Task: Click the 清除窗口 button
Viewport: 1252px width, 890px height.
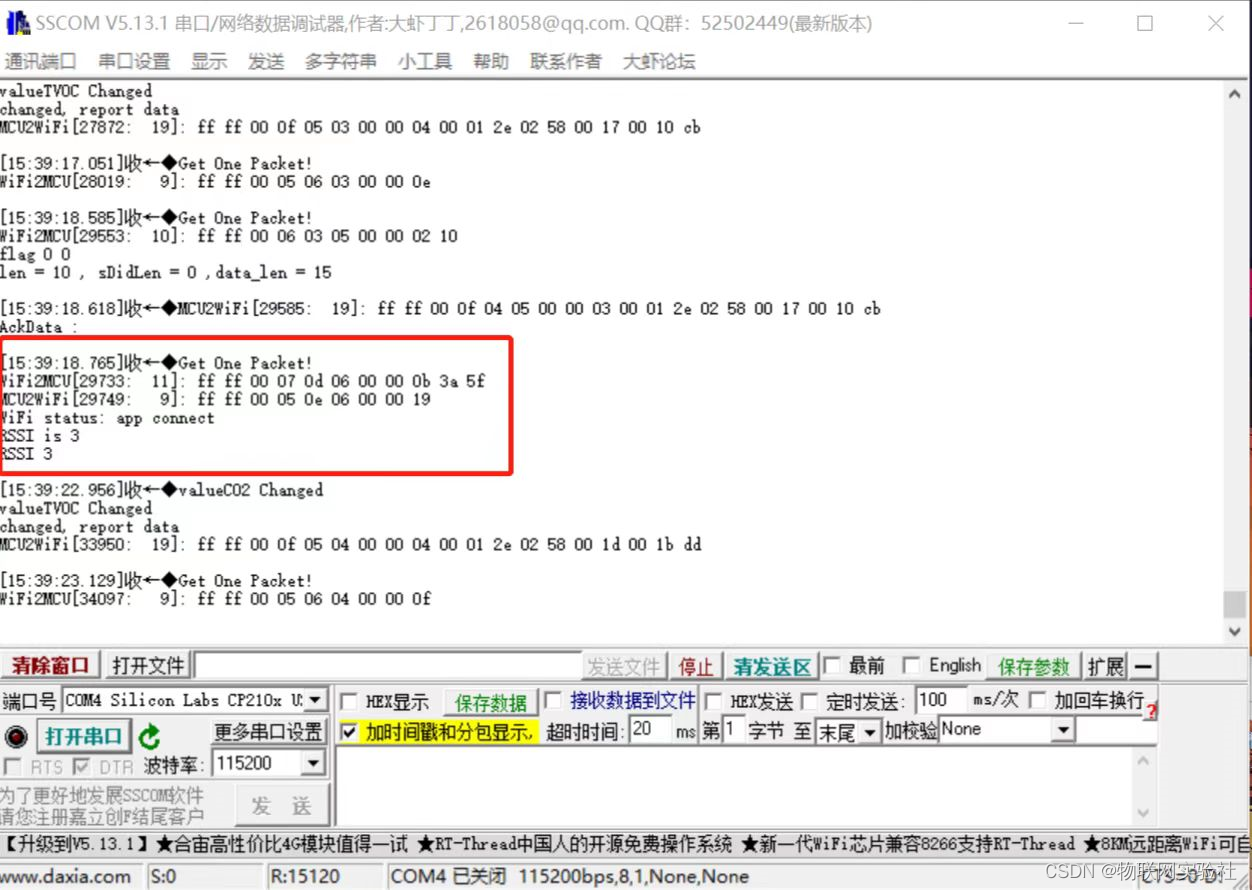Action: (x=51, y=666)
